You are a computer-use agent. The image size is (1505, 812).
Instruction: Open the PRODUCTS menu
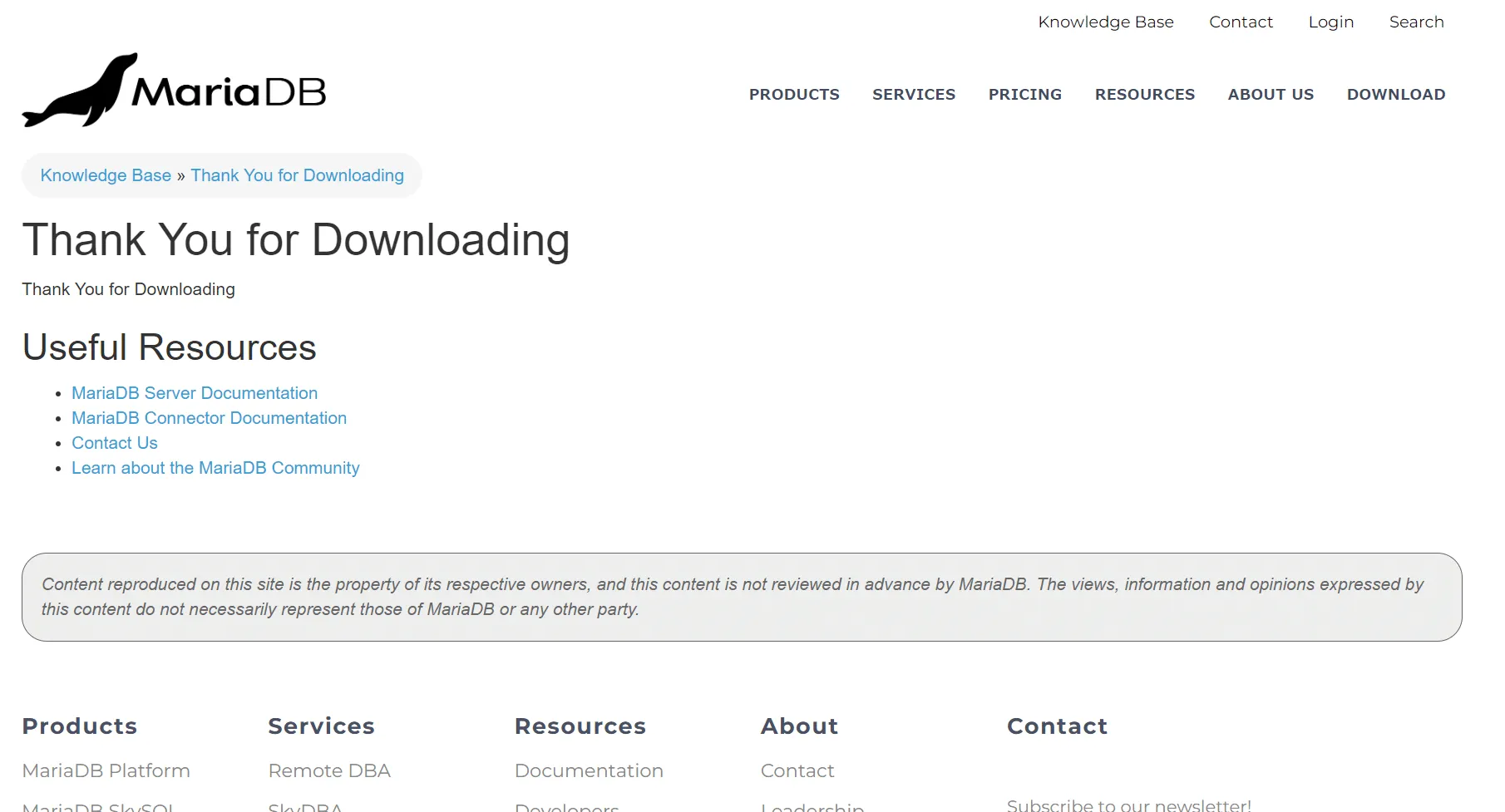pyautogui.click(x=794, y=95)
